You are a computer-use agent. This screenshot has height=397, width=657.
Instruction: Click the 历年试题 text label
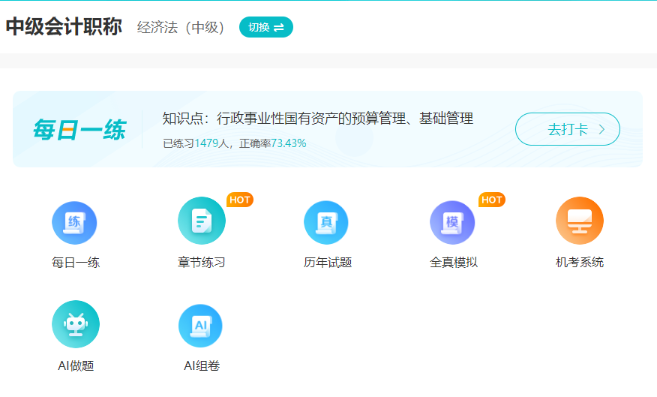[x=328, y=262]
